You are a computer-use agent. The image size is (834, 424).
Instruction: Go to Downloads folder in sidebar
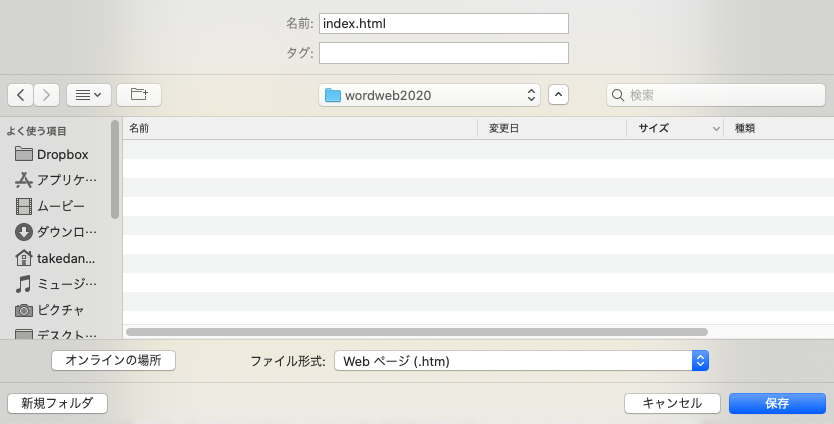(66, 232)
